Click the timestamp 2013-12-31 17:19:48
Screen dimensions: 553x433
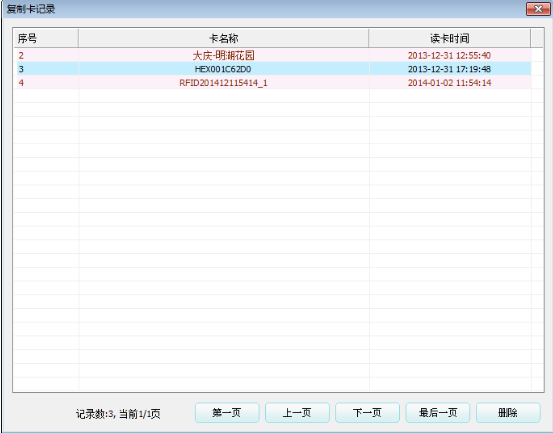coord(449,69)
